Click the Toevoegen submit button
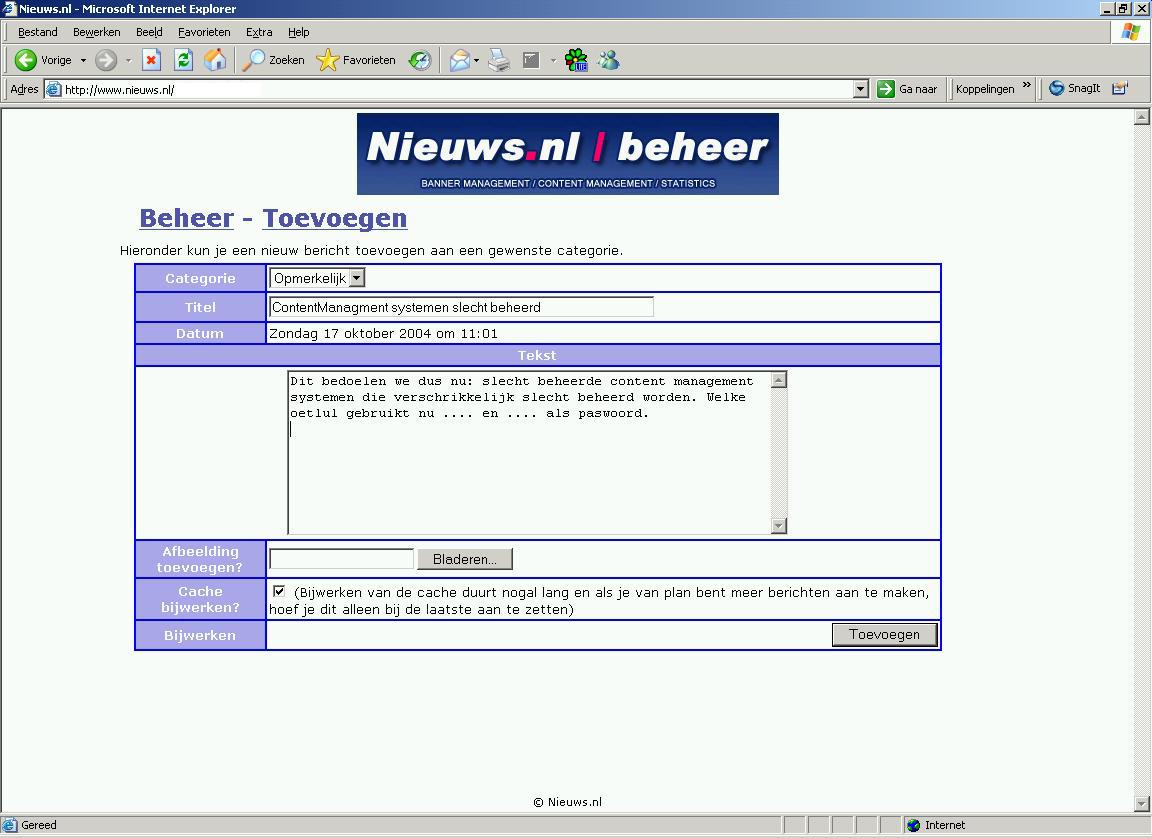The image size is (1152, 838). pyautogui.click(x=885, y=635)
